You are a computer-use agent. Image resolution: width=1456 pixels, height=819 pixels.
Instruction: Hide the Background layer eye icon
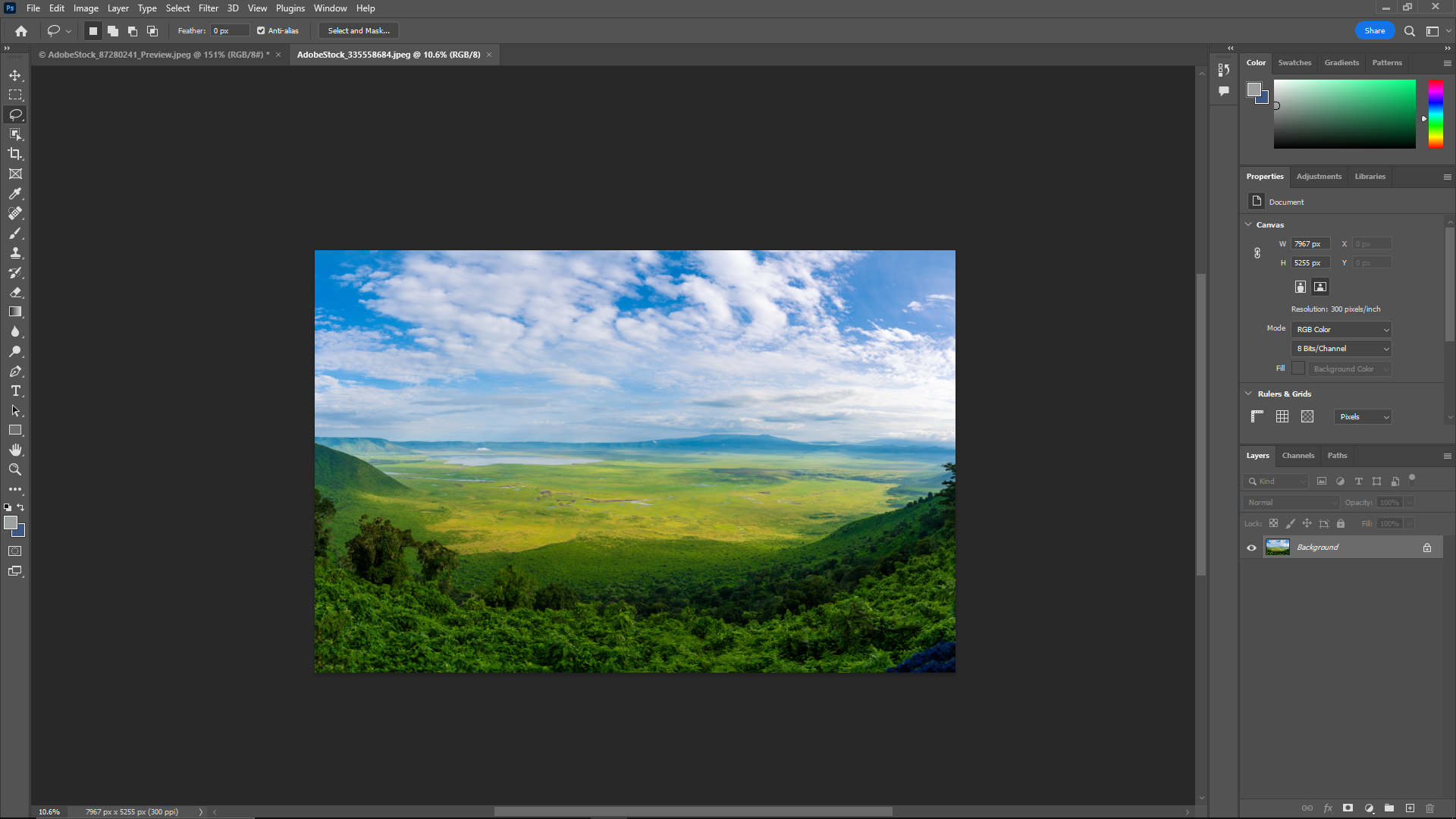click(1251, 548)
